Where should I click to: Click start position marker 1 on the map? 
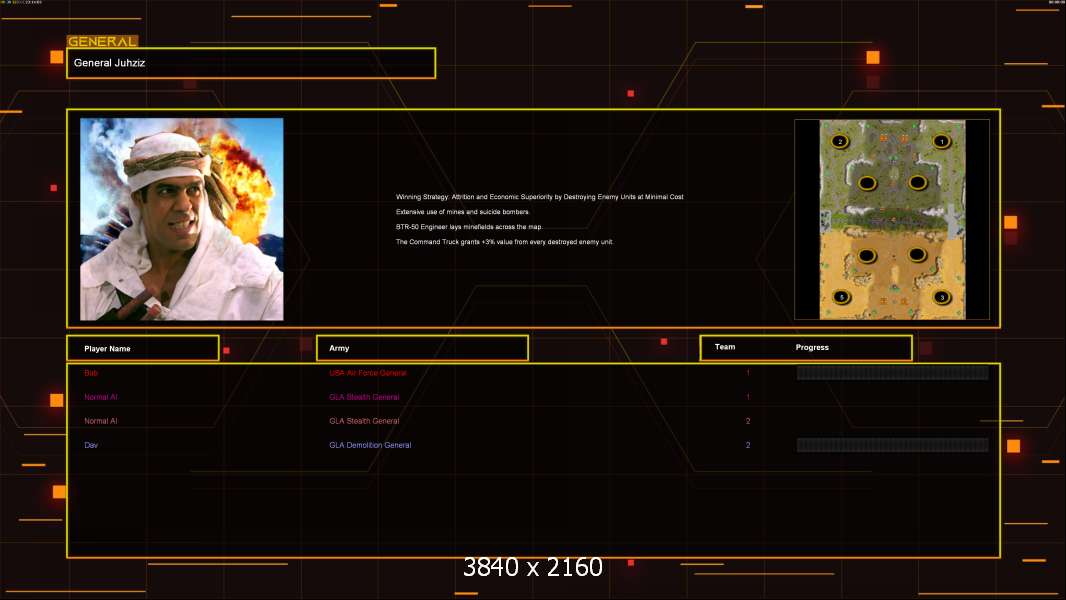(941, 141)
